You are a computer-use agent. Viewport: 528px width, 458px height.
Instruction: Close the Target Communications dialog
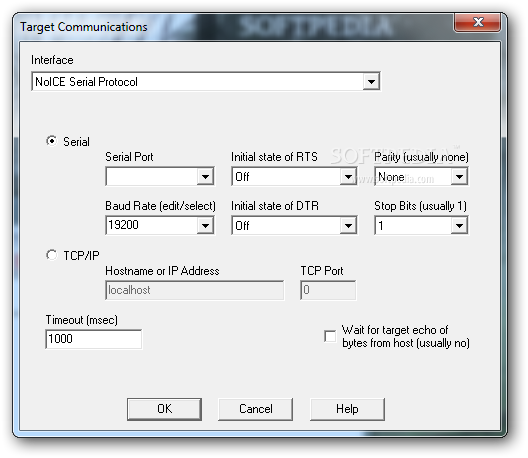pos(477,23)
